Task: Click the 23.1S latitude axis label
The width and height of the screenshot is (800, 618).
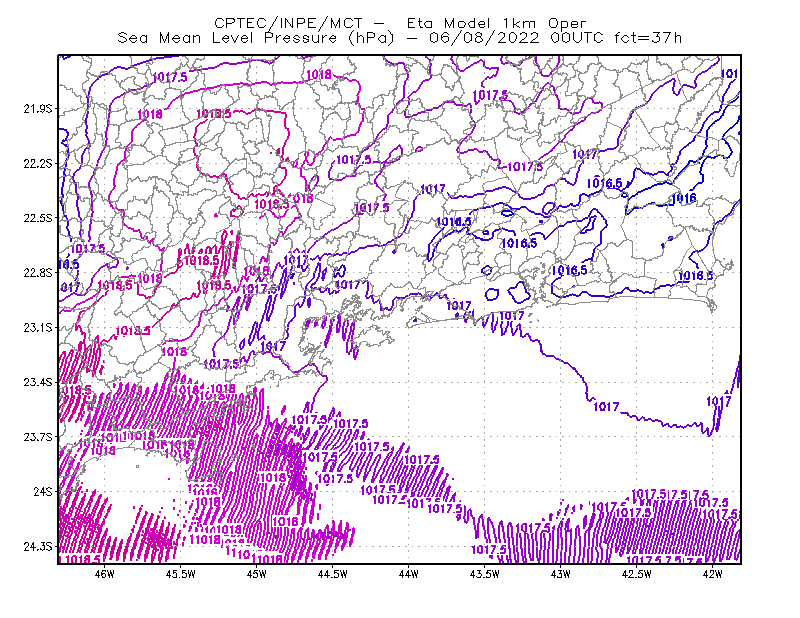Action: tap(38, 327)
